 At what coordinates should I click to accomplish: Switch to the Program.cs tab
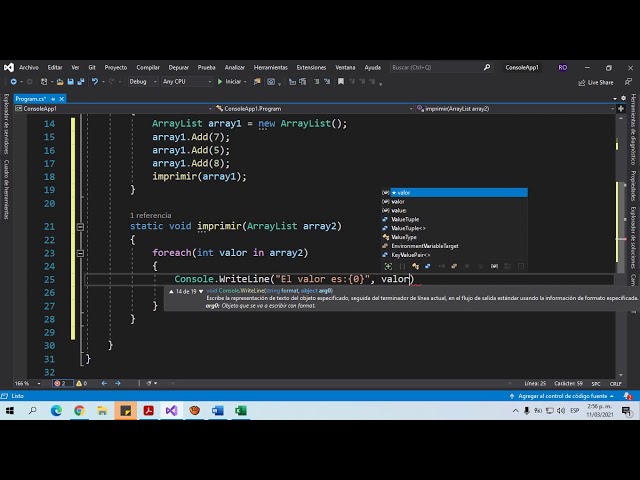point(31,99)
